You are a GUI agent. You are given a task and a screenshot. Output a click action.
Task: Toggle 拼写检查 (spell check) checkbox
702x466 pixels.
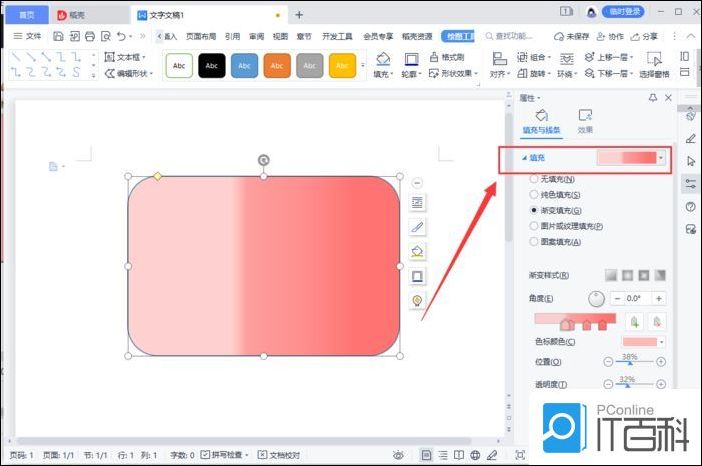pyautogui.click(x=205, y=455)
